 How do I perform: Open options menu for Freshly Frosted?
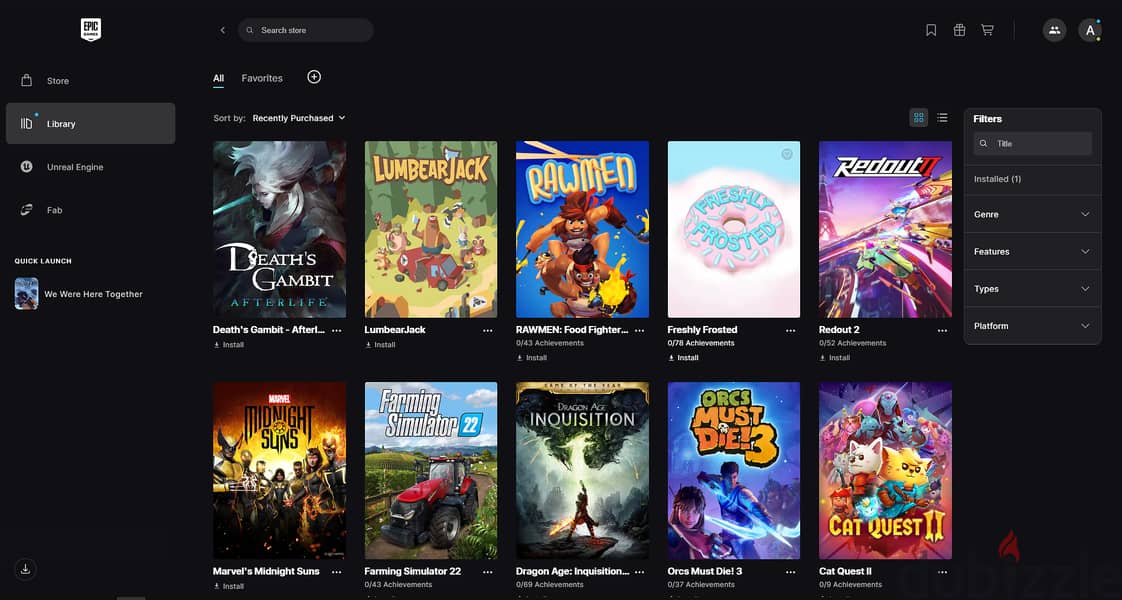[x=791, y=330]
